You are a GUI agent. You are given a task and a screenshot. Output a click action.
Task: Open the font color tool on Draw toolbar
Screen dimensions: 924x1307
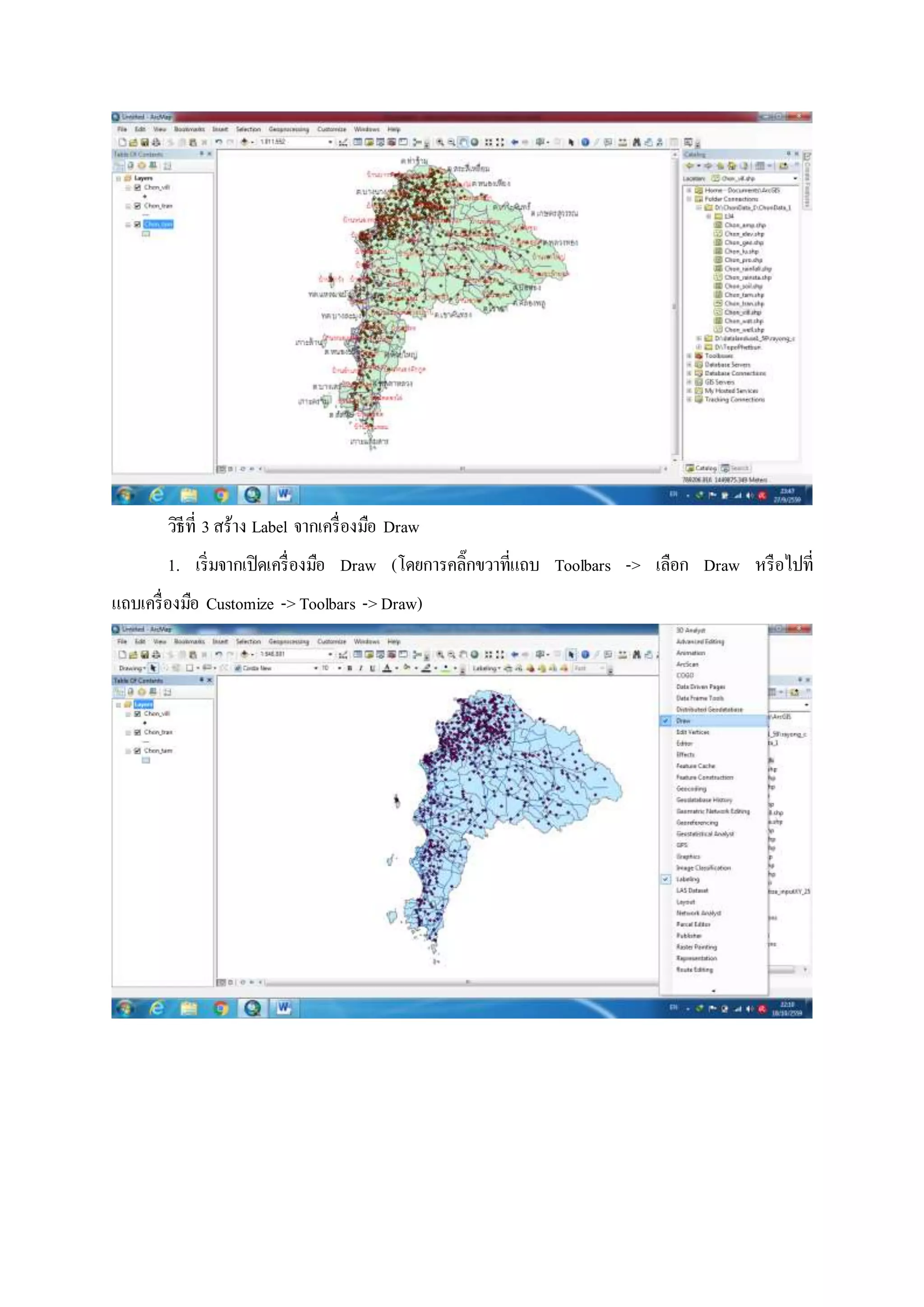click(x=387, y=668)
